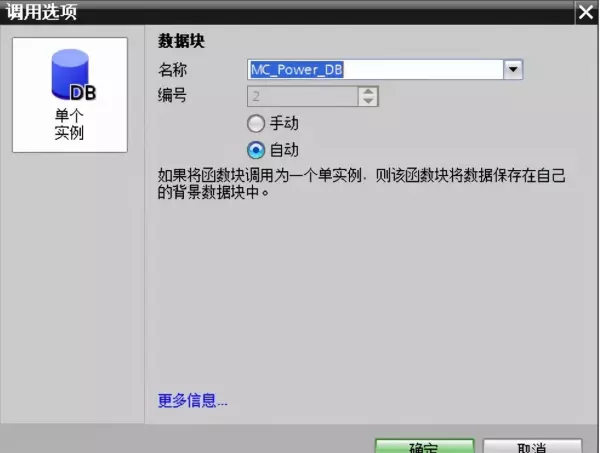Select the 手动 radio button

click(x=256, y=124)
